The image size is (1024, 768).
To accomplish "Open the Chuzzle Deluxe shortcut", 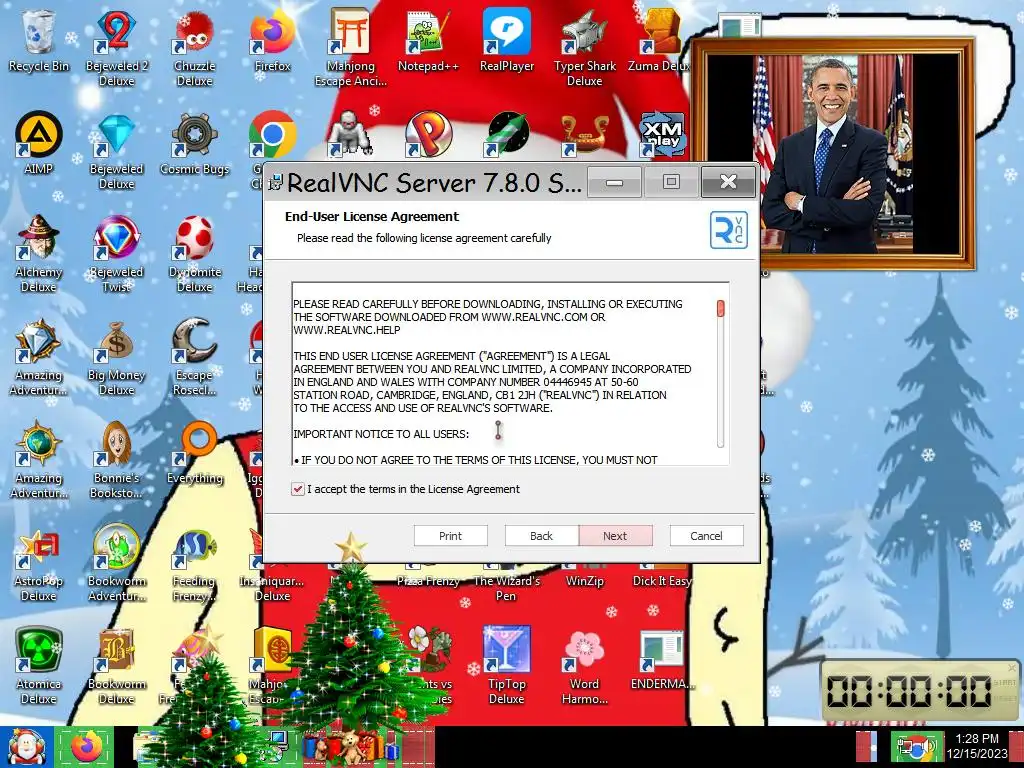I will click(194, 47).
